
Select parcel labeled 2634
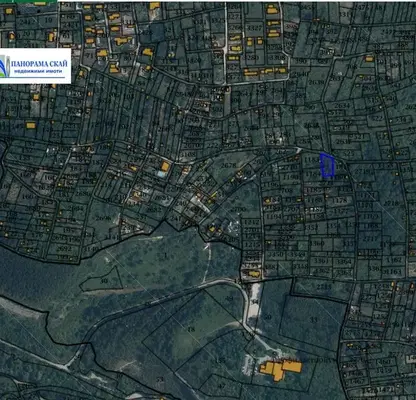pyautogui.click(x=342, y=106)
